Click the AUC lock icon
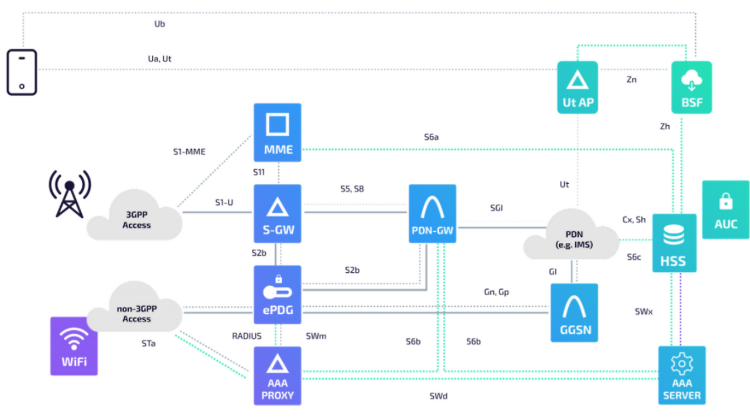Screen dimensions: 750x417 [726, 209]
